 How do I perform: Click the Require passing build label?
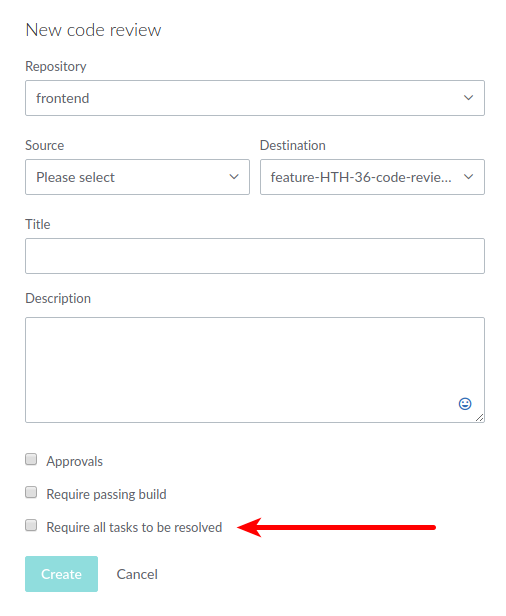(x=106, y=494)
